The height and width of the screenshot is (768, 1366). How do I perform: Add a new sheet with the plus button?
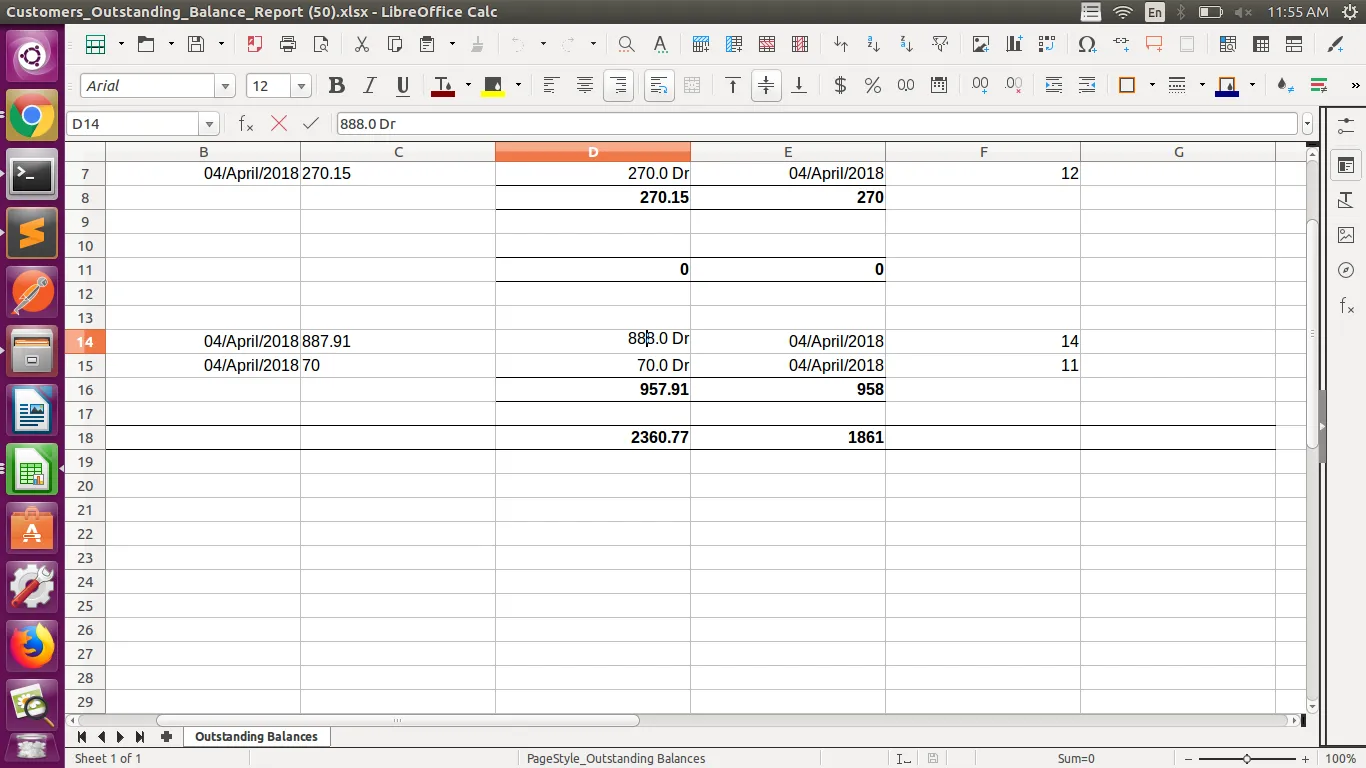pyautogui.click(x=166, y=737)
